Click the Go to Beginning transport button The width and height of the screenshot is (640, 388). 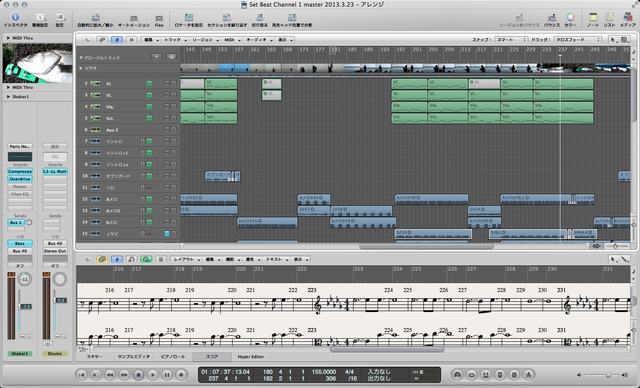click(82, 375)
